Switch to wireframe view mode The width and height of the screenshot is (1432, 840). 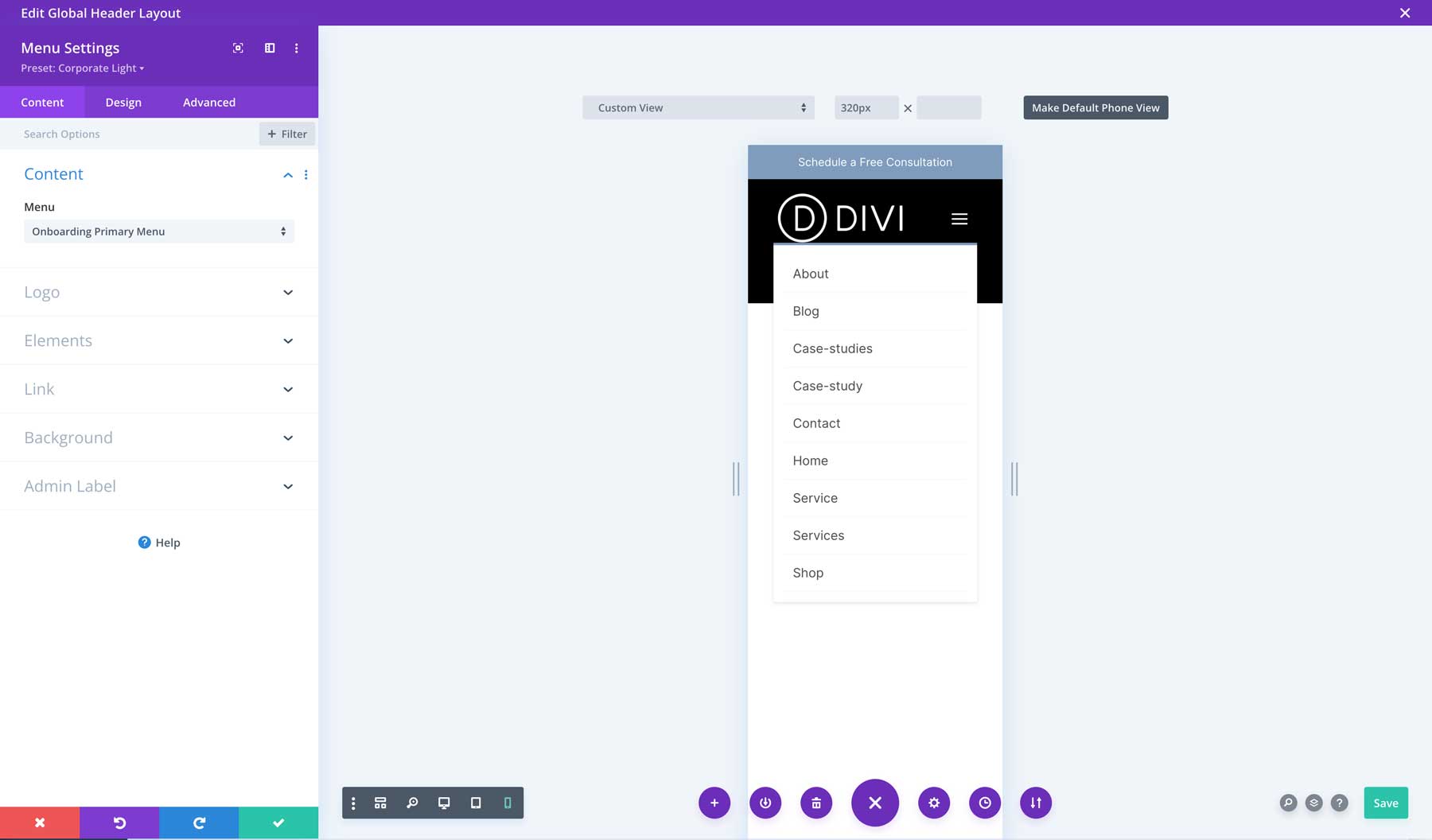pos(380,803)
